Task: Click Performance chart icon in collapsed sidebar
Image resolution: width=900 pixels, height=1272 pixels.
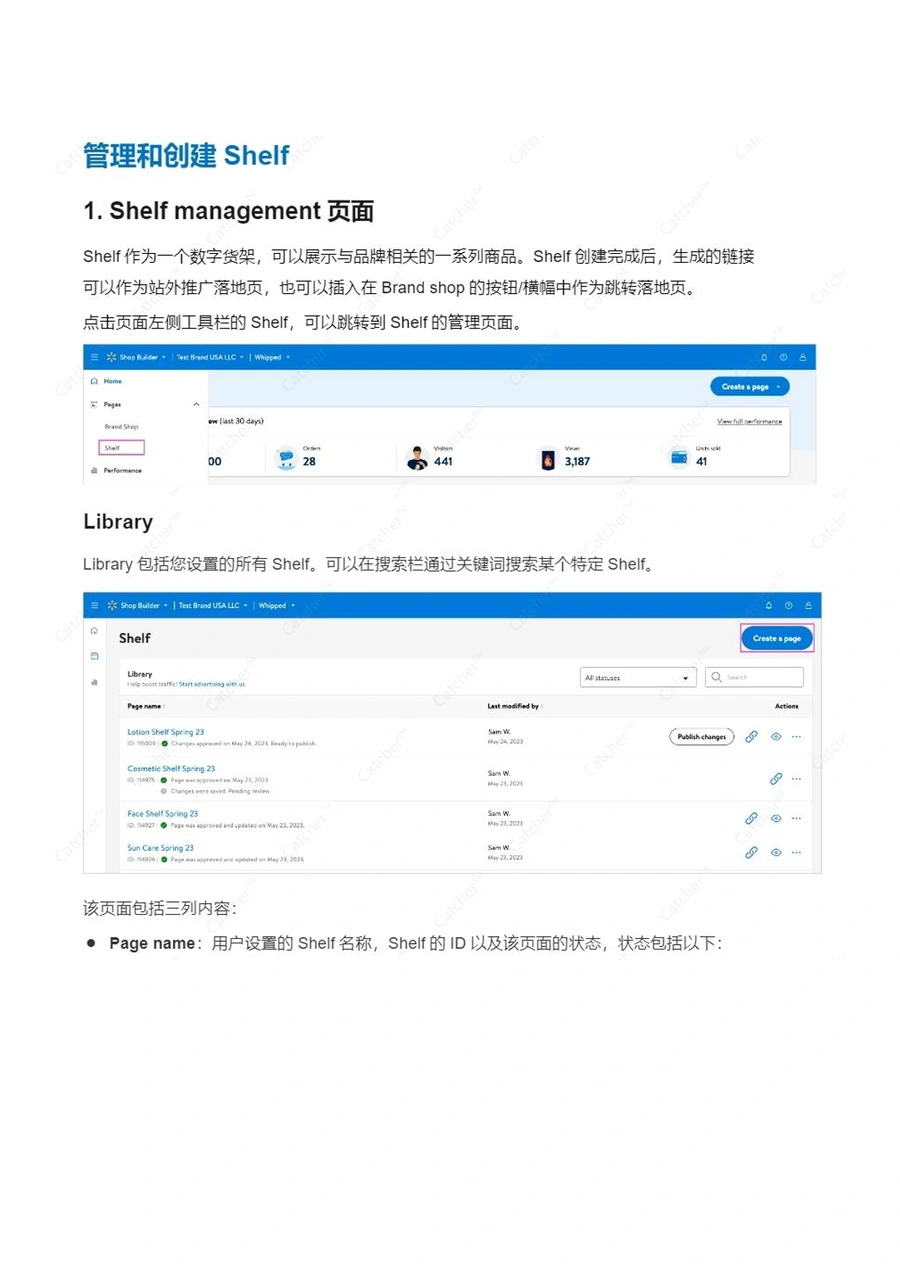Action: click(95, 682)
